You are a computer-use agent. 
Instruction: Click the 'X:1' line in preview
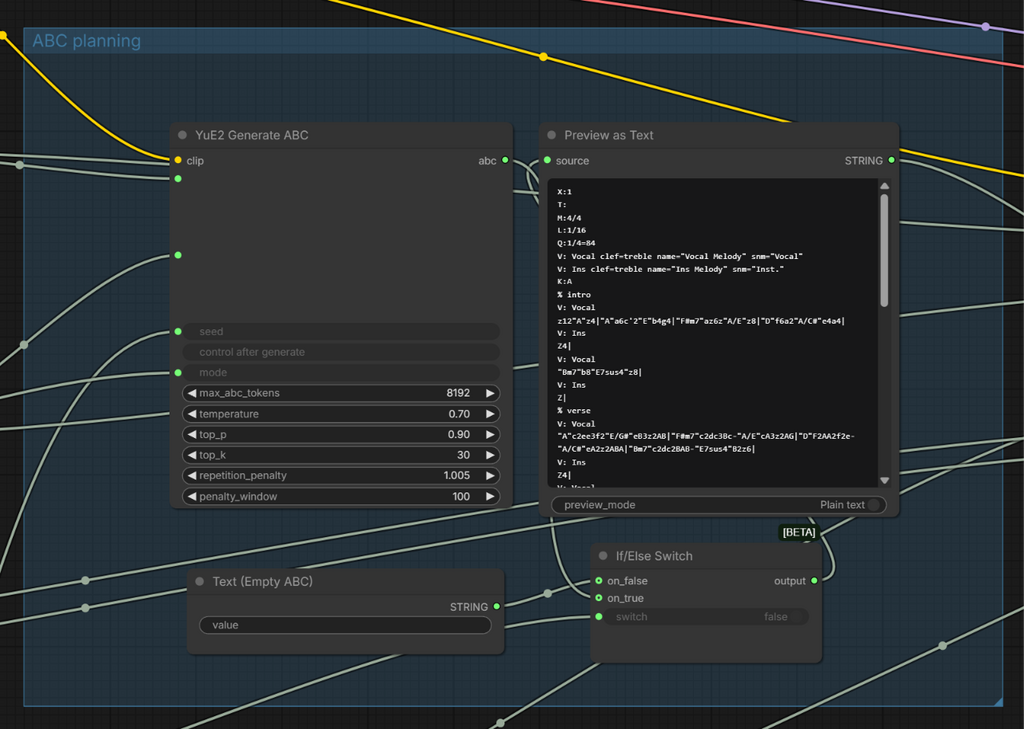click(564, 191)
